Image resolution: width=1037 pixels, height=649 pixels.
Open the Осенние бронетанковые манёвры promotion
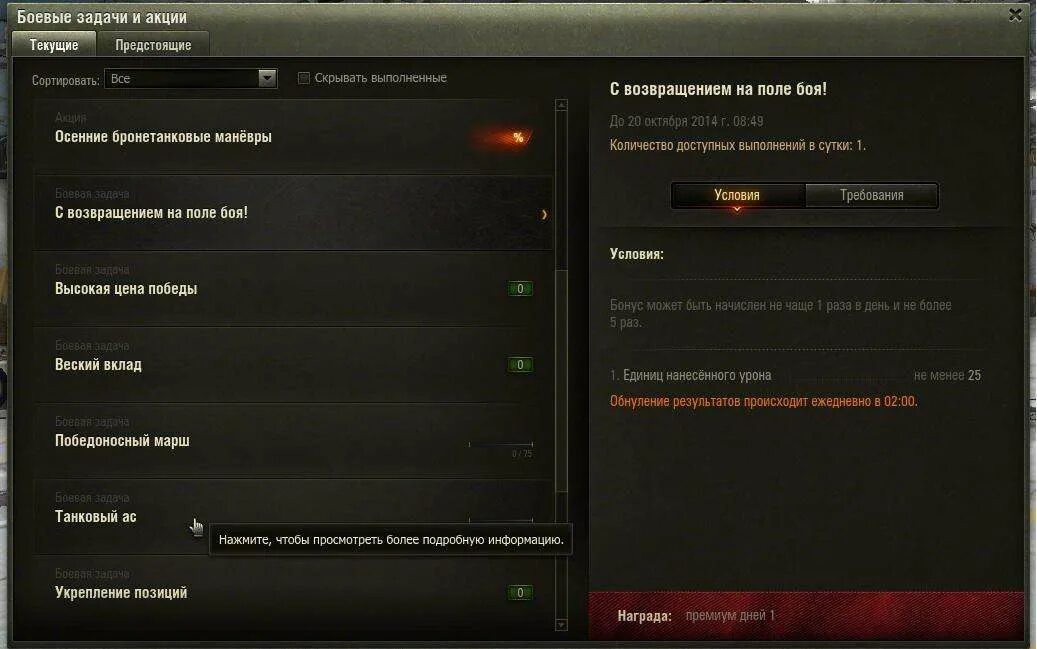293,136
